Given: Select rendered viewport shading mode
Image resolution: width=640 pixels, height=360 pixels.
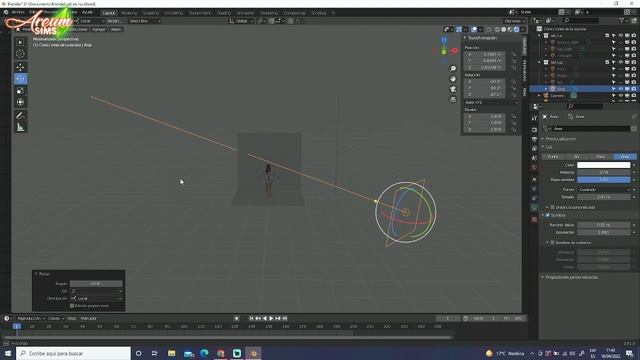Looking at the screenshot, I should [517, 29].
